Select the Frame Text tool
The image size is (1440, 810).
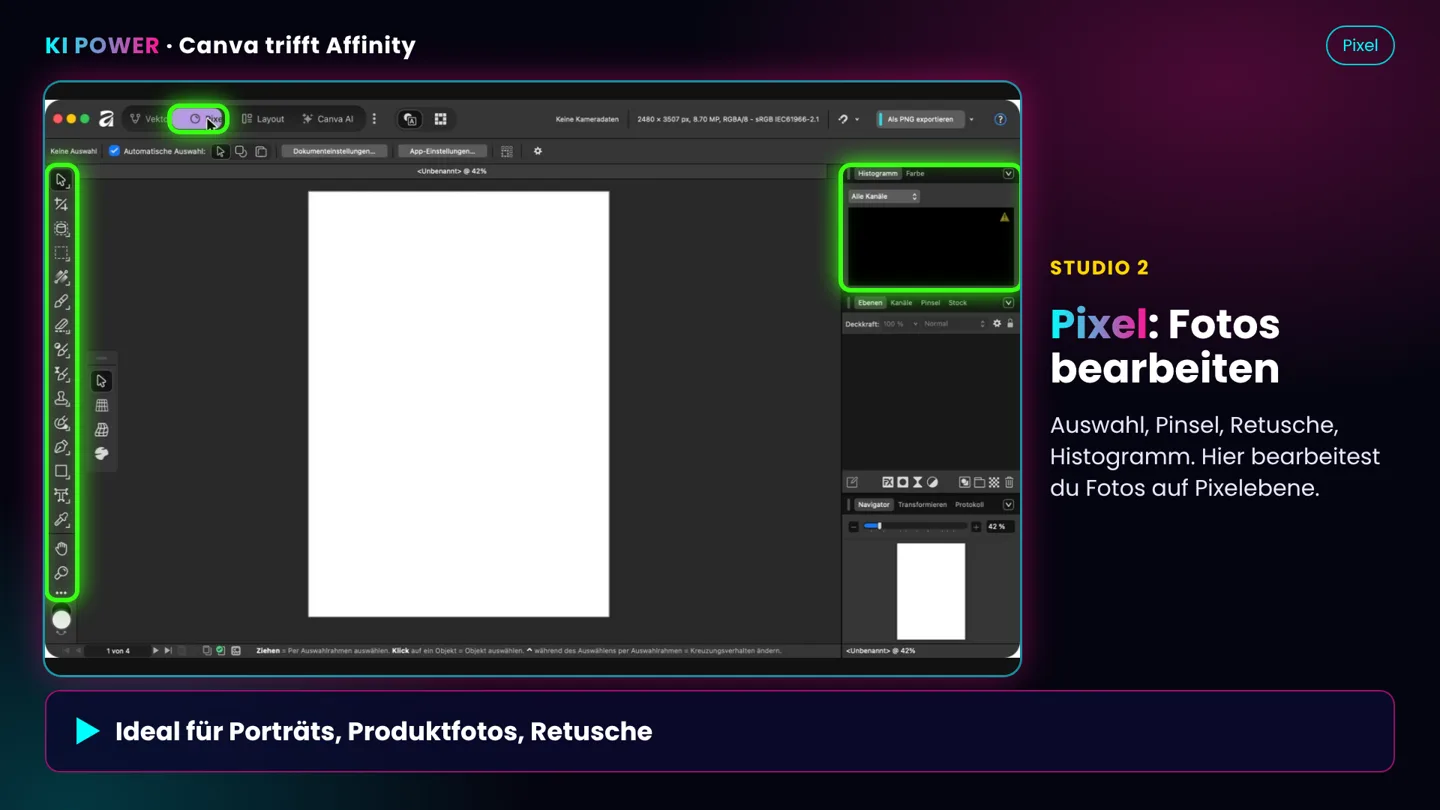[61, 496]
